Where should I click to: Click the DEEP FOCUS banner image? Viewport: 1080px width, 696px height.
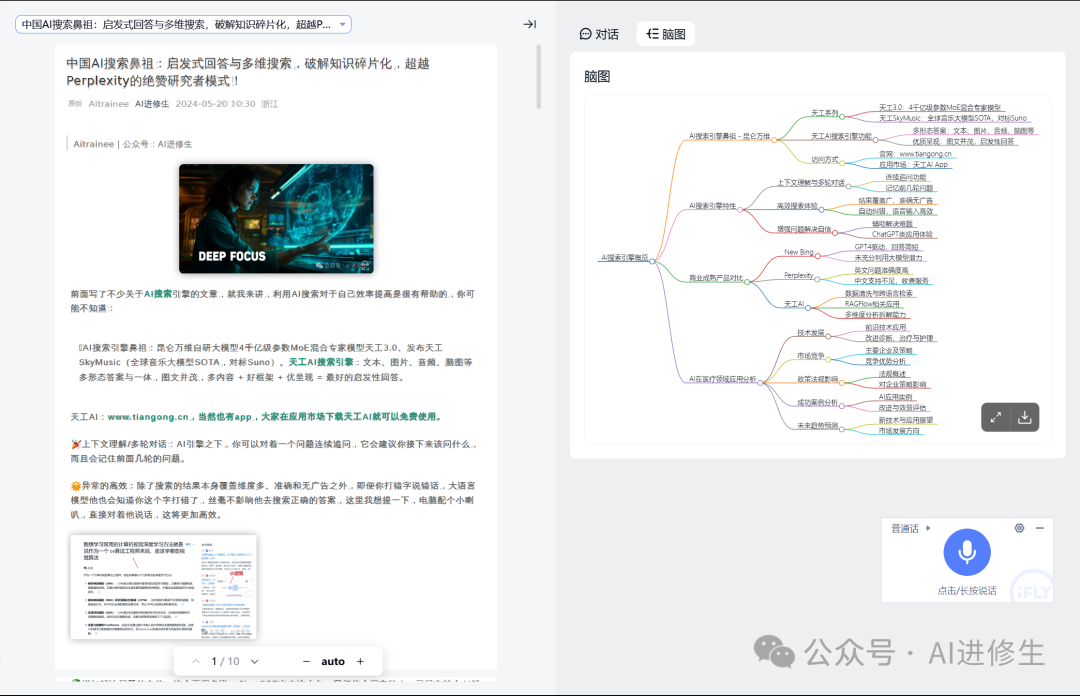(x=276, y=219)
